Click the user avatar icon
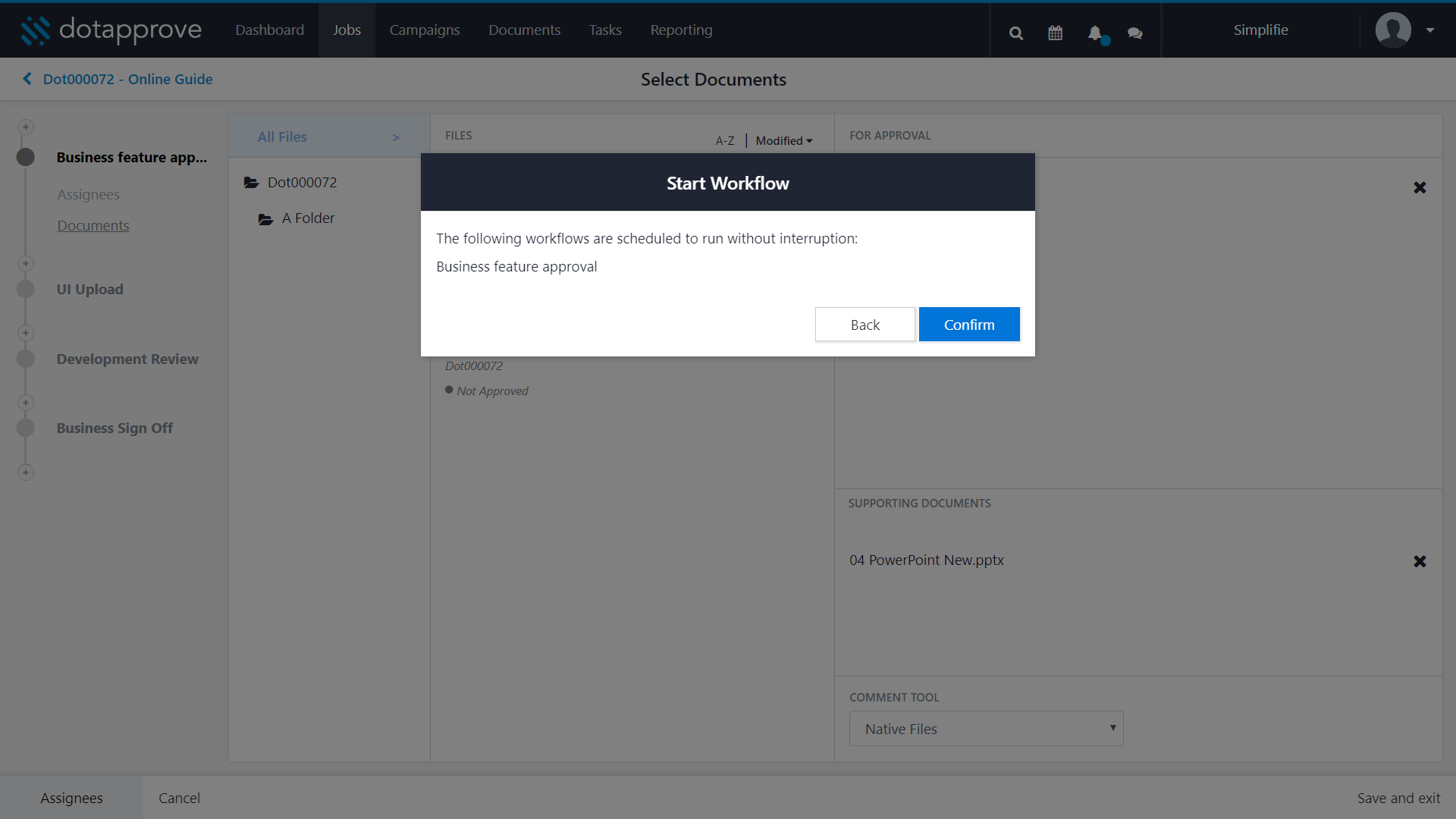 tap(1393, 30)
